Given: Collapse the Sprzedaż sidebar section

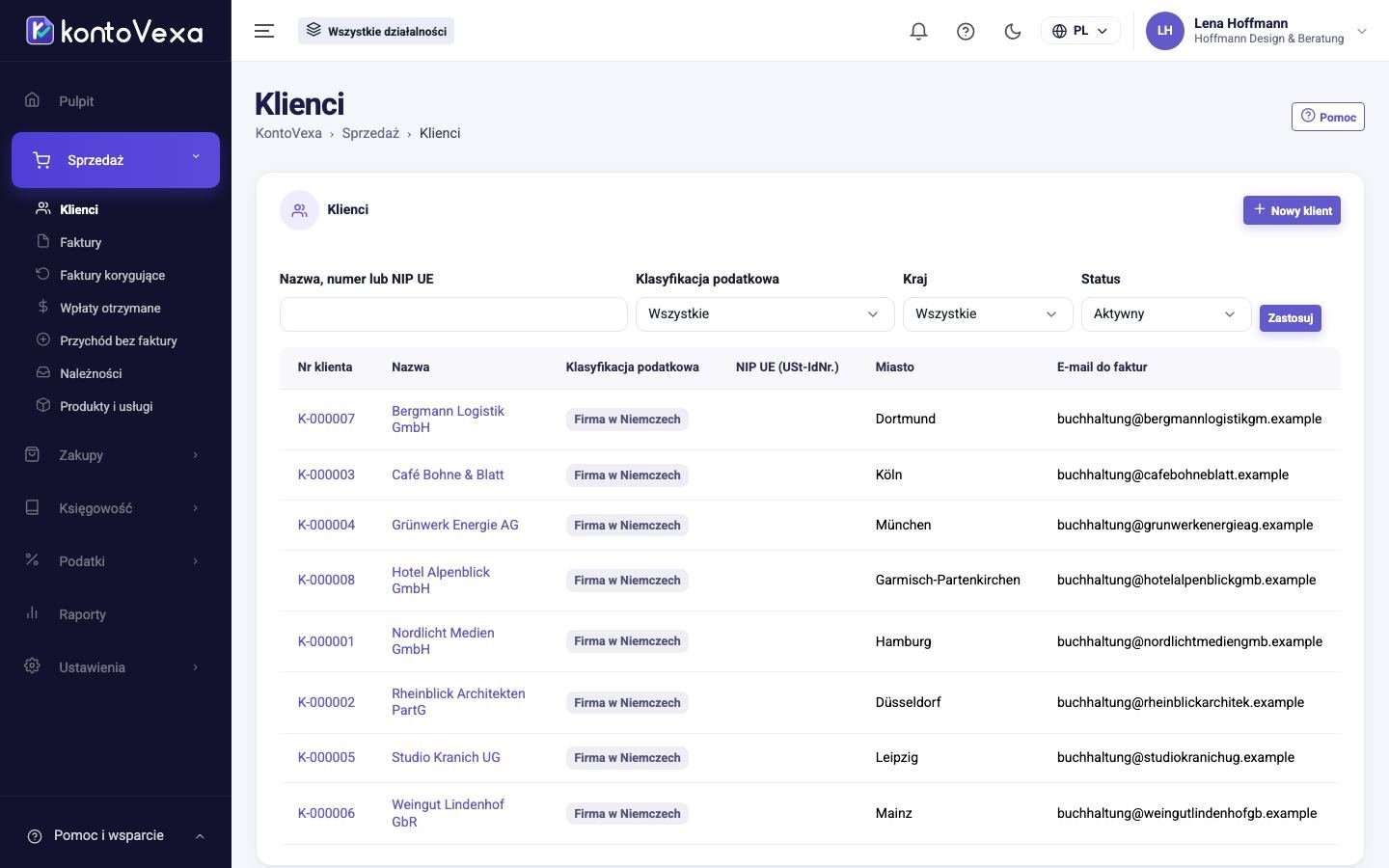Looking at the screenshot, I should (x=116, y=160).
